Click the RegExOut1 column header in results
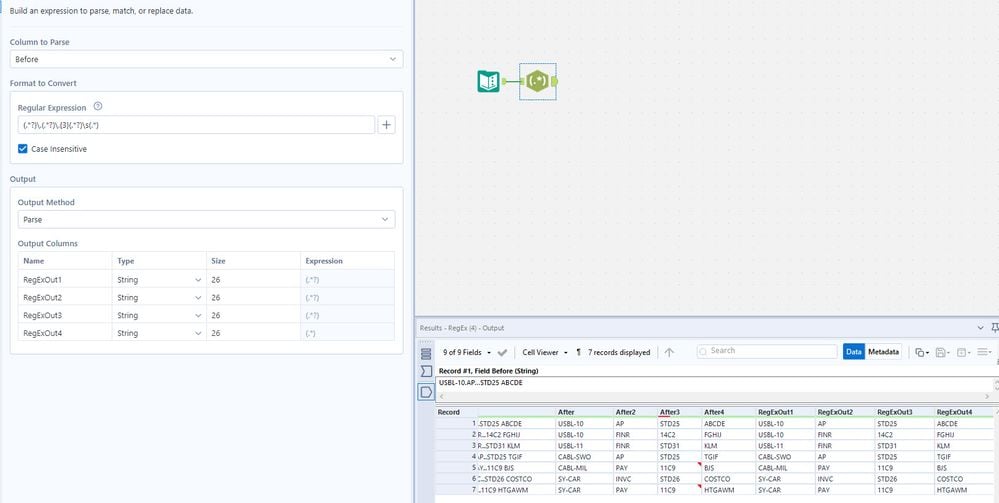The height and width of the screenshot is (503, 999). coord(786,412)
